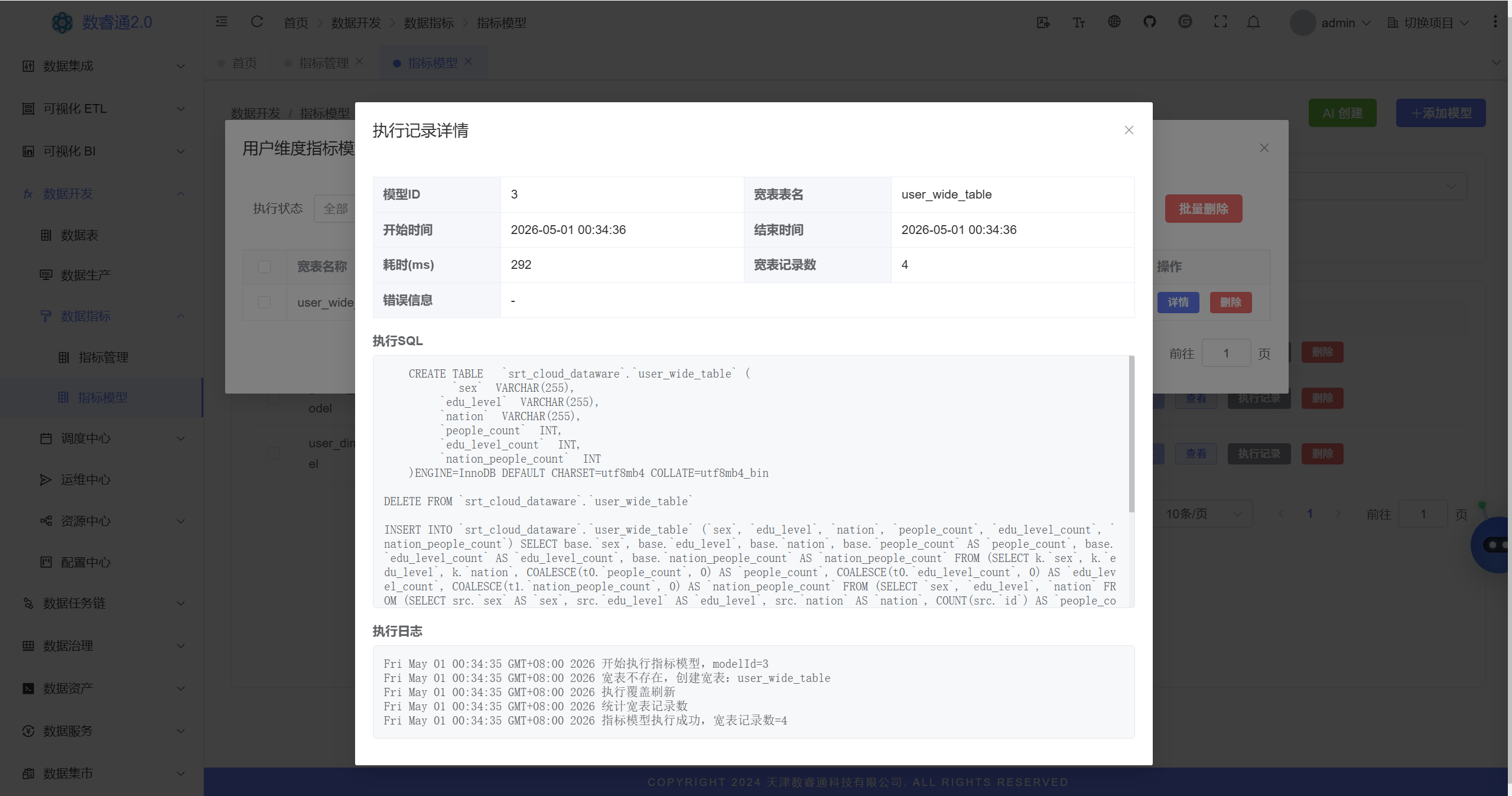Click the 可视化 ETL sidebar icon
Screen dimensions: 1512x796
28,109
